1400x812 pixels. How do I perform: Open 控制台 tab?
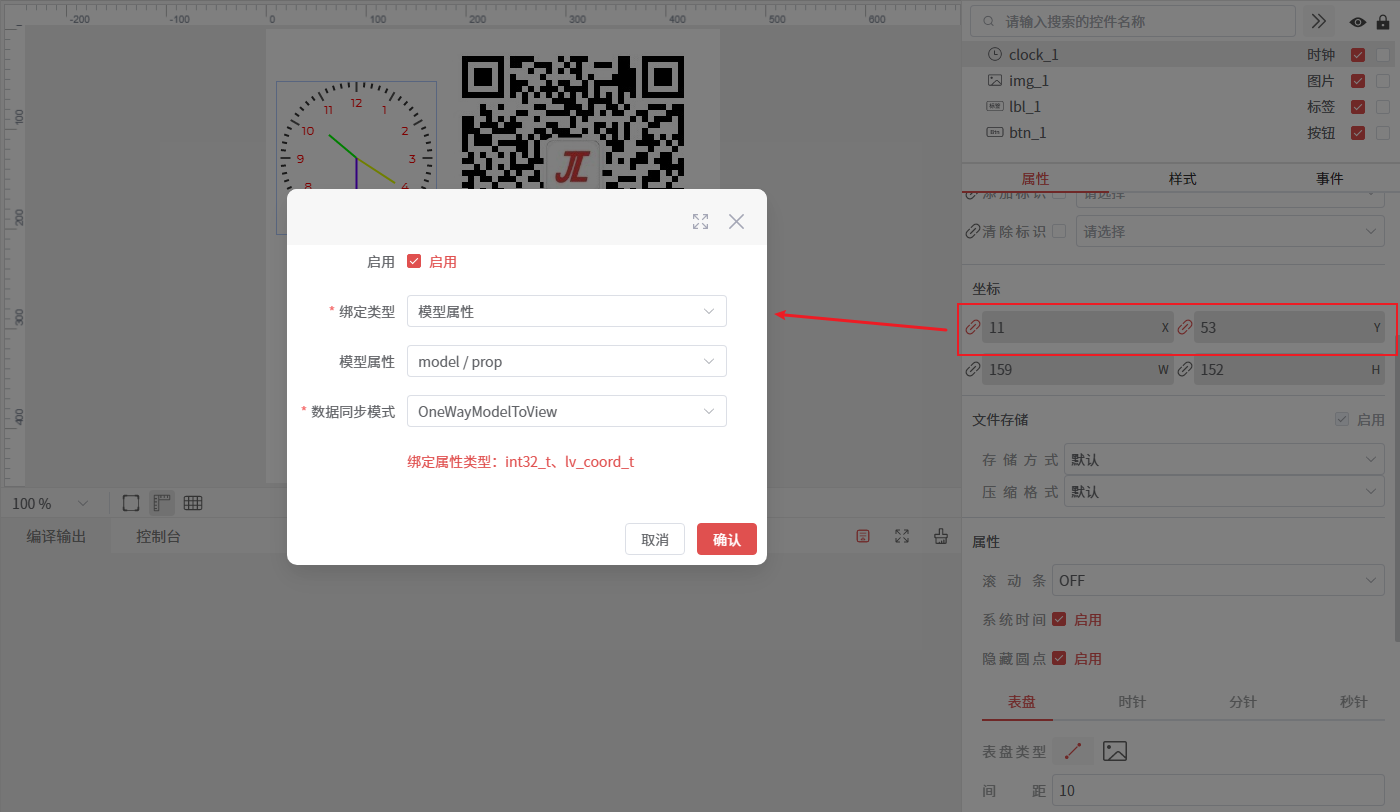coord(159,537)
